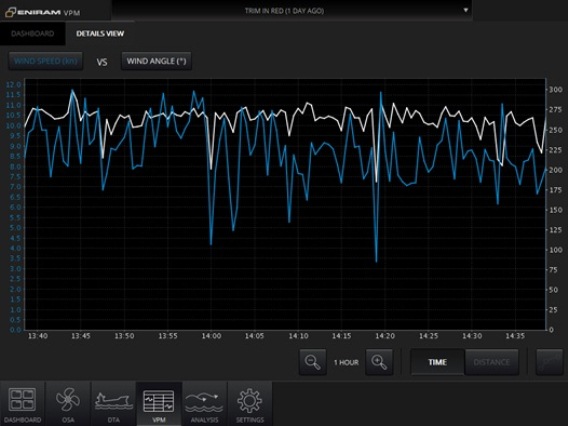Open the Wind Speed (kn) variable selector
Viewport: 568px width, 426px height.
[46, 61]
